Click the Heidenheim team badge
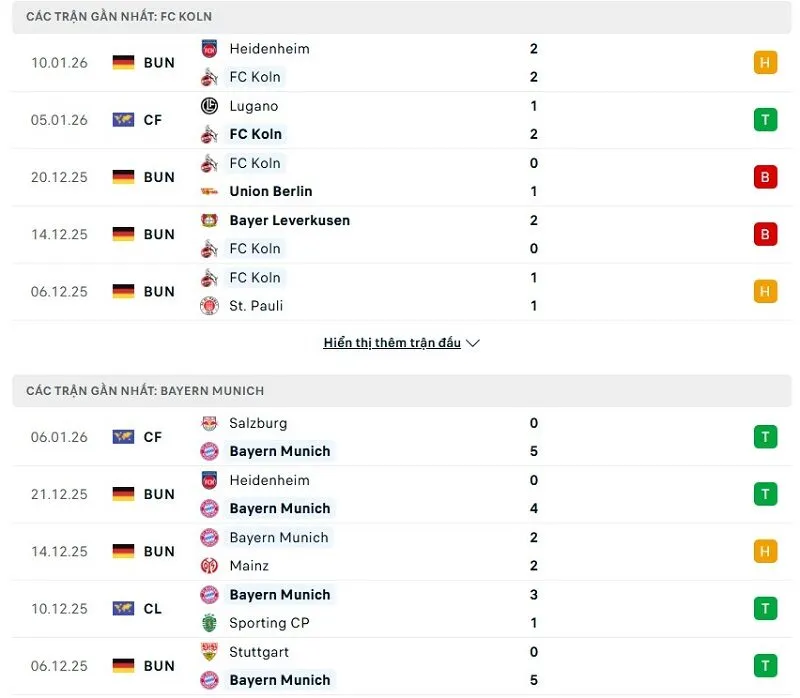The image size is (800, 698). click(x=210, y=47)
